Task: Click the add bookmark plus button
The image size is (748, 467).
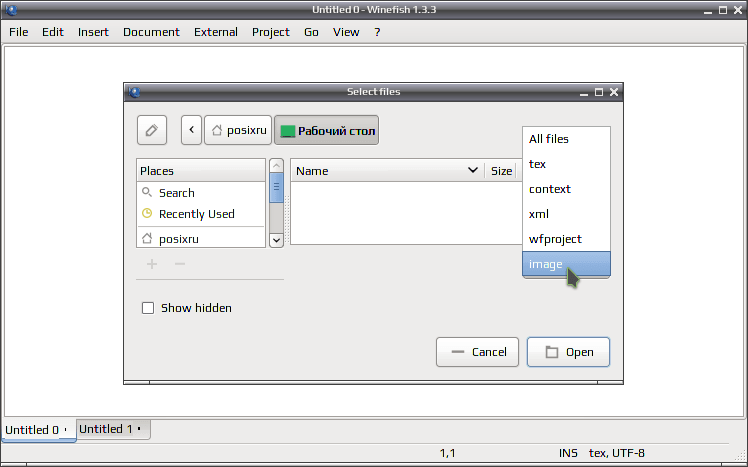Action: tap(152, 264)
